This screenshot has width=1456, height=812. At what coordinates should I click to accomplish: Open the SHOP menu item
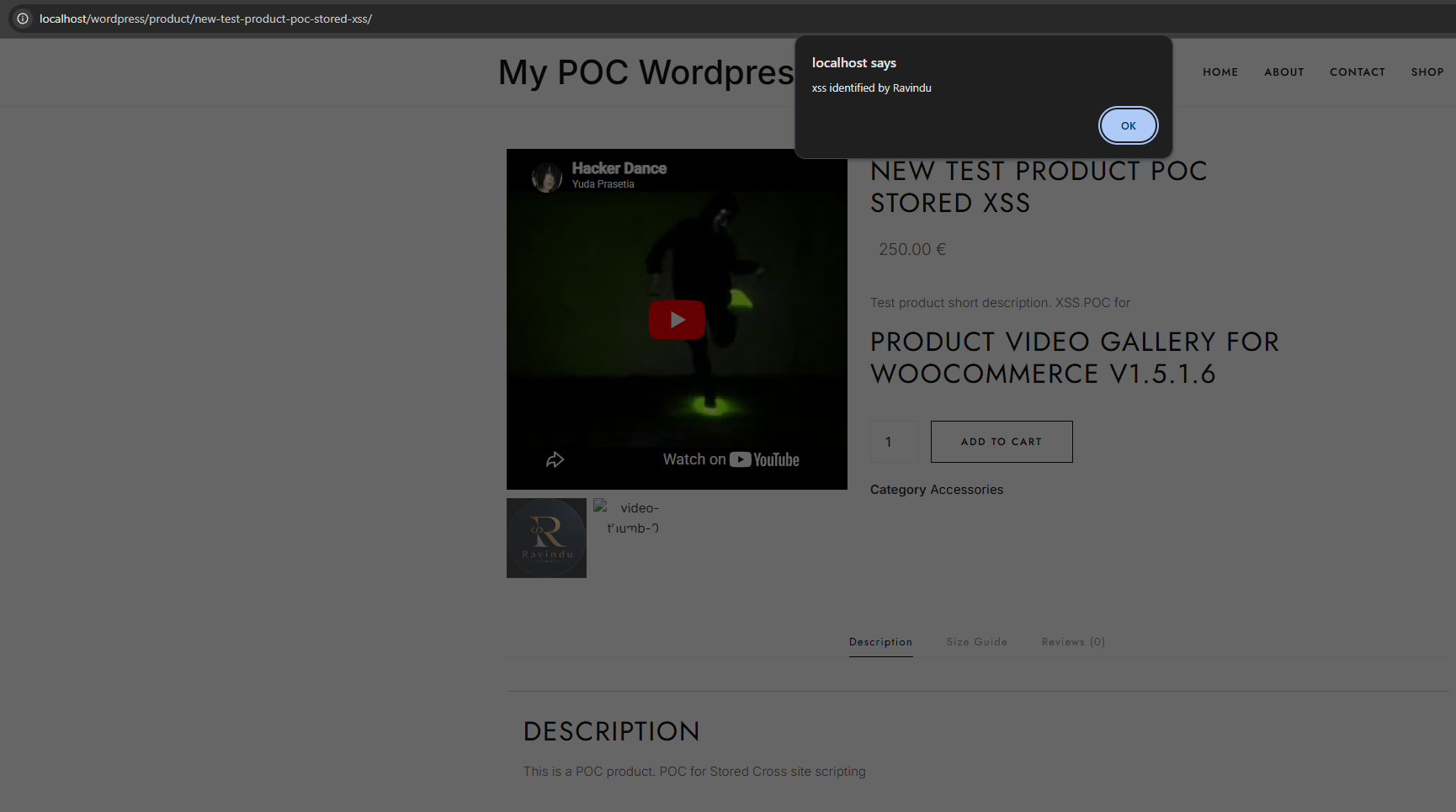pyautogui.click(x=1427, y=72)
